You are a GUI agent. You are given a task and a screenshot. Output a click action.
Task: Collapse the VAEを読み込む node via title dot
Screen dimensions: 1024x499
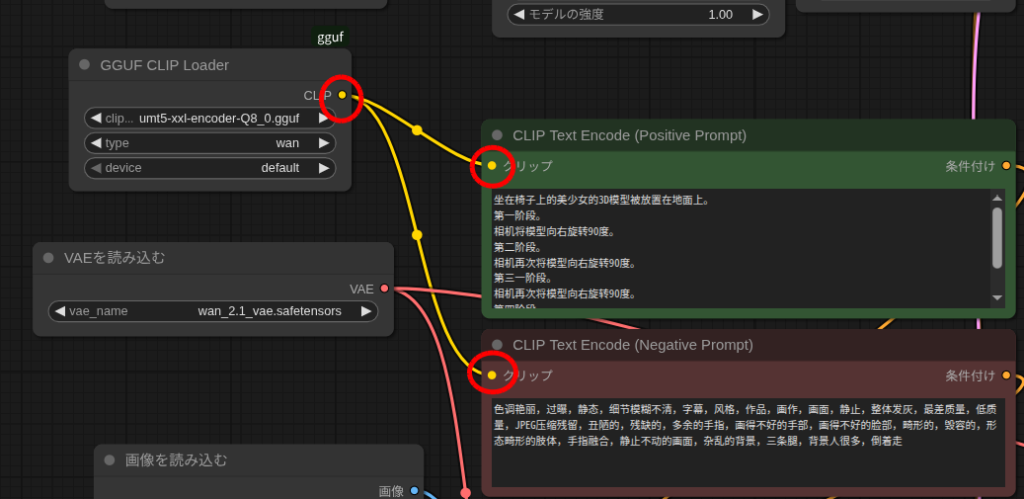[49, 258]
